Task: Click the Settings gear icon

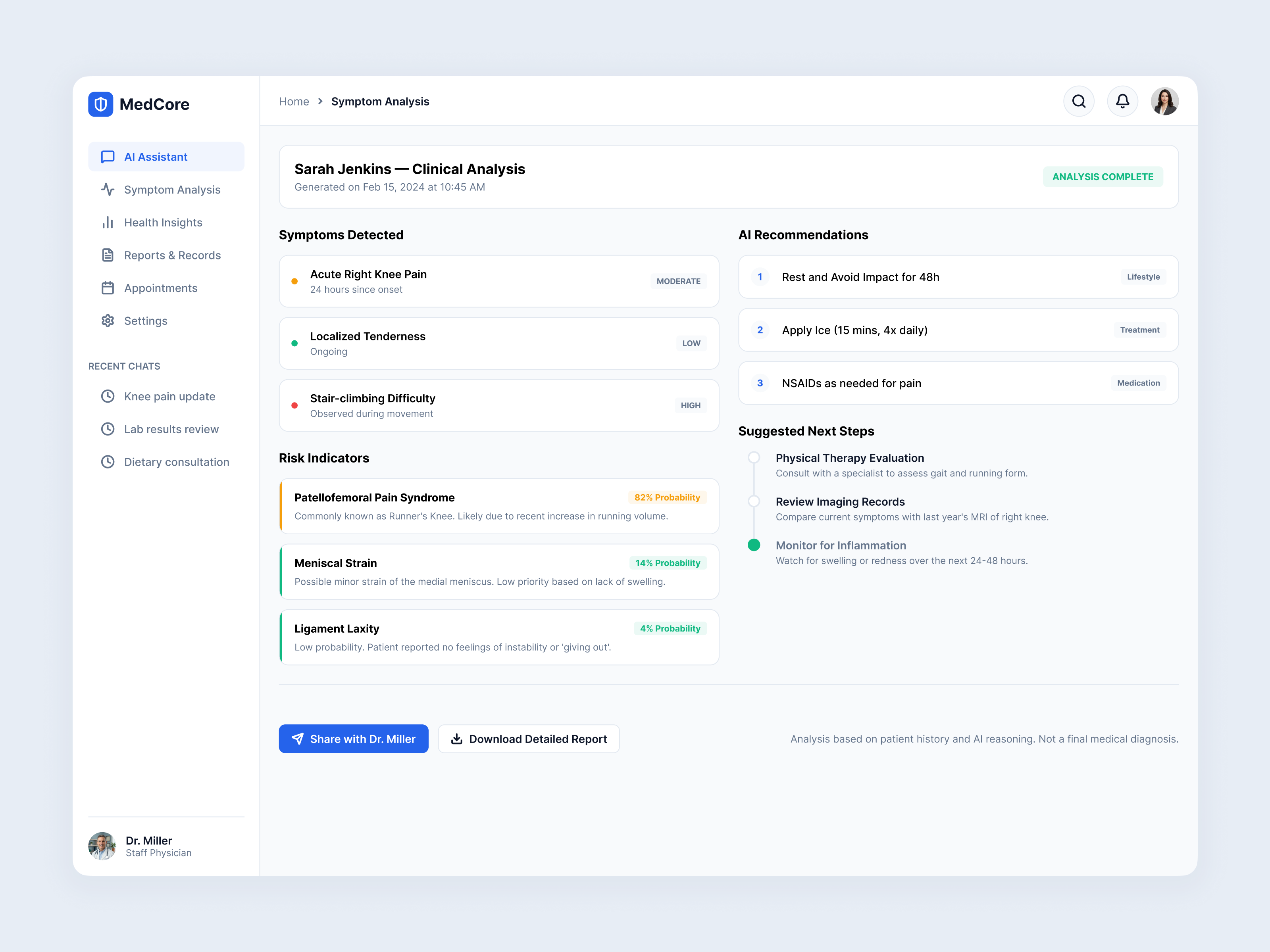Action: [x=108, y=320]
